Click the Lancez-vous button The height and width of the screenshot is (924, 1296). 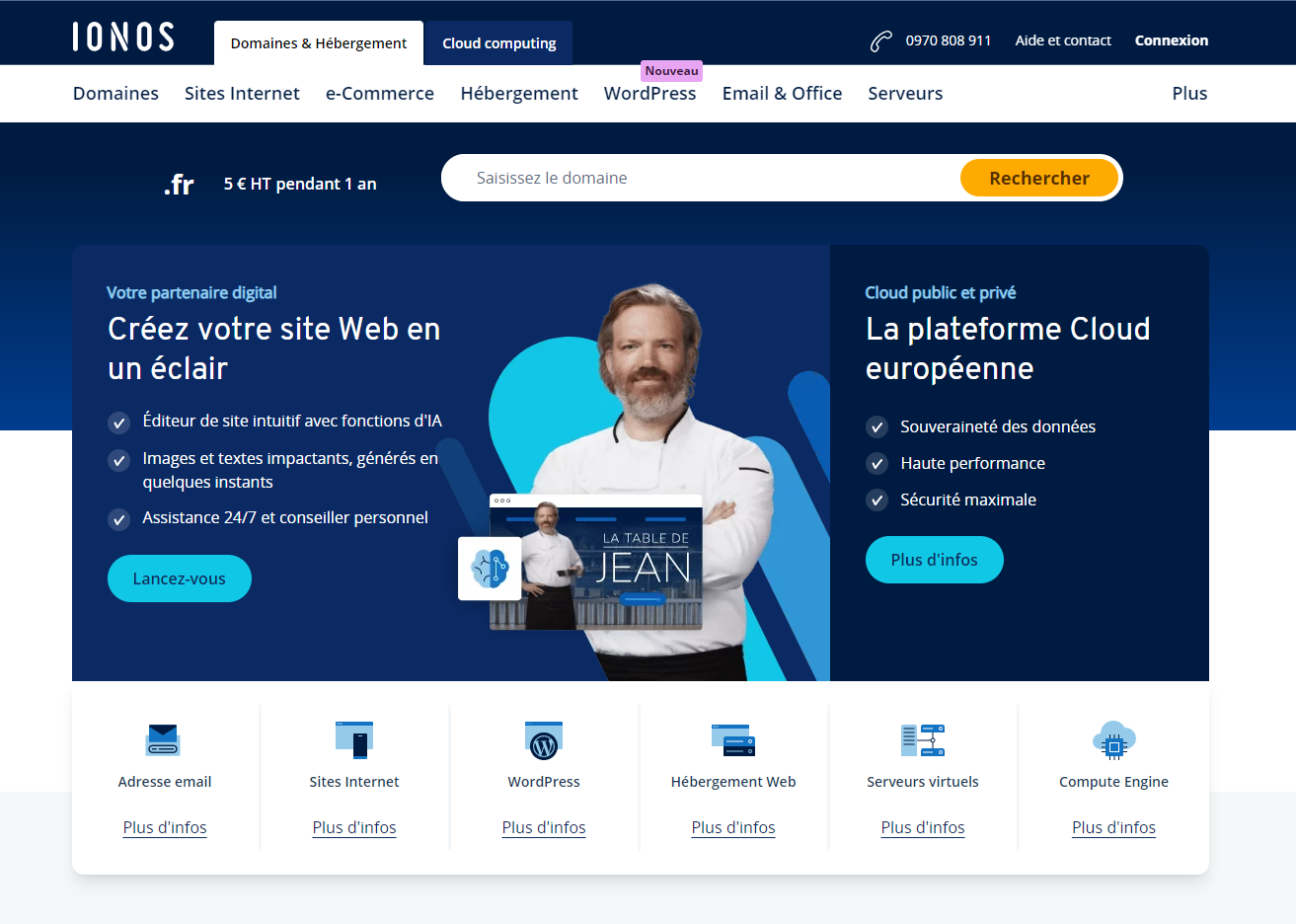click(180, 578)
